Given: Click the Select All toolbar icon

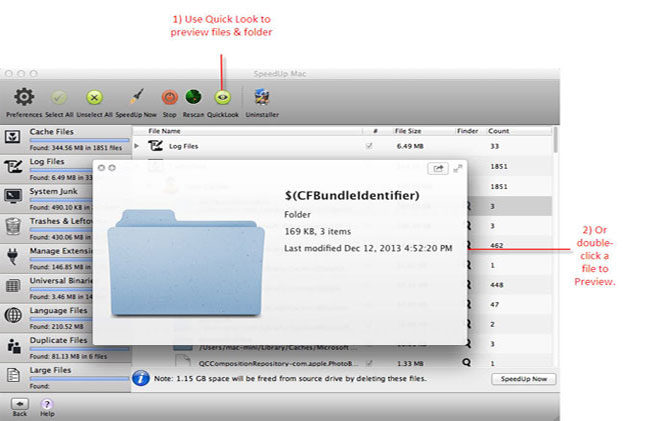Looking at the screenshot, I should (x=59, y=98).
